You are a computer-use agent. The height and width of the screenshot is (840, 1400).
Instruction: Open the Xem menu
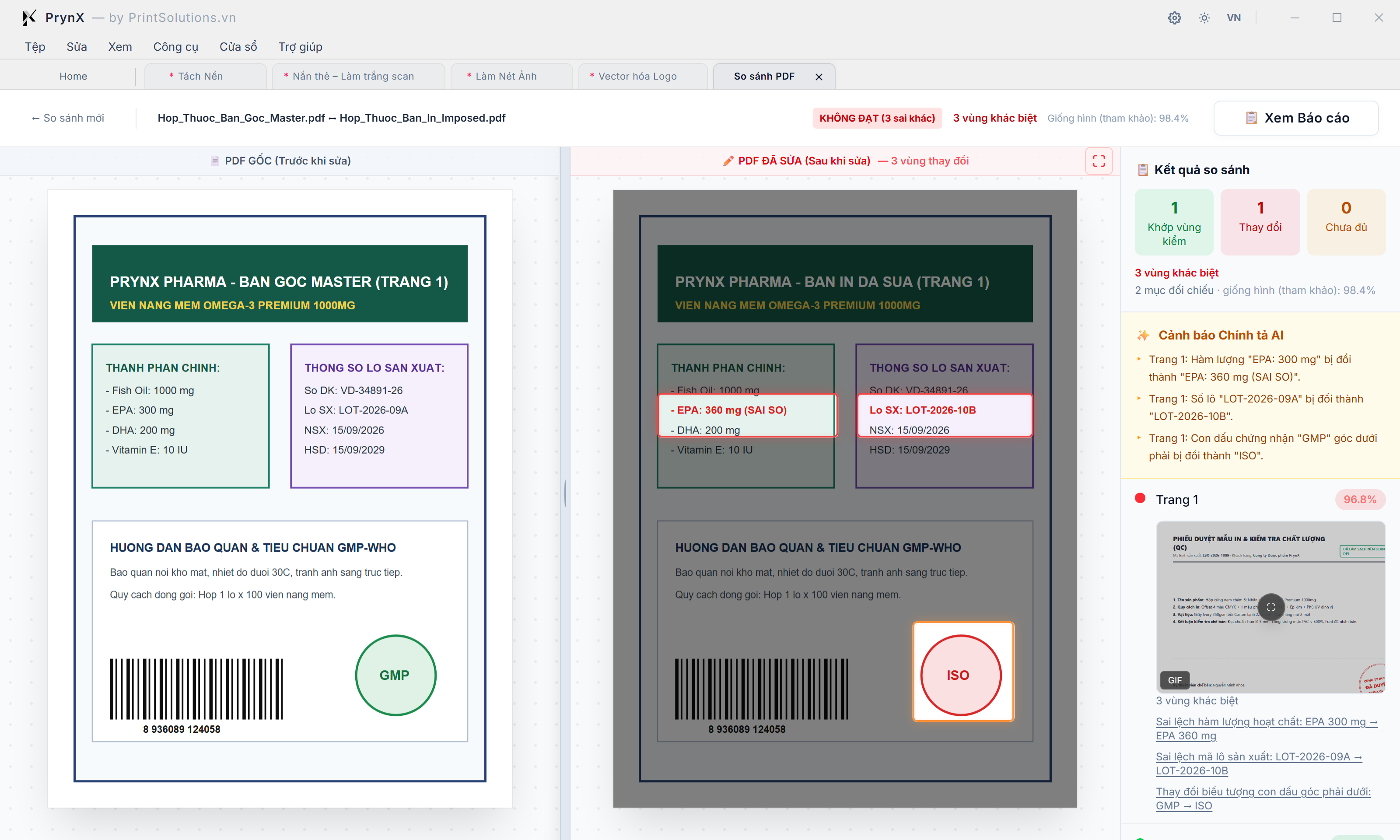120,46
